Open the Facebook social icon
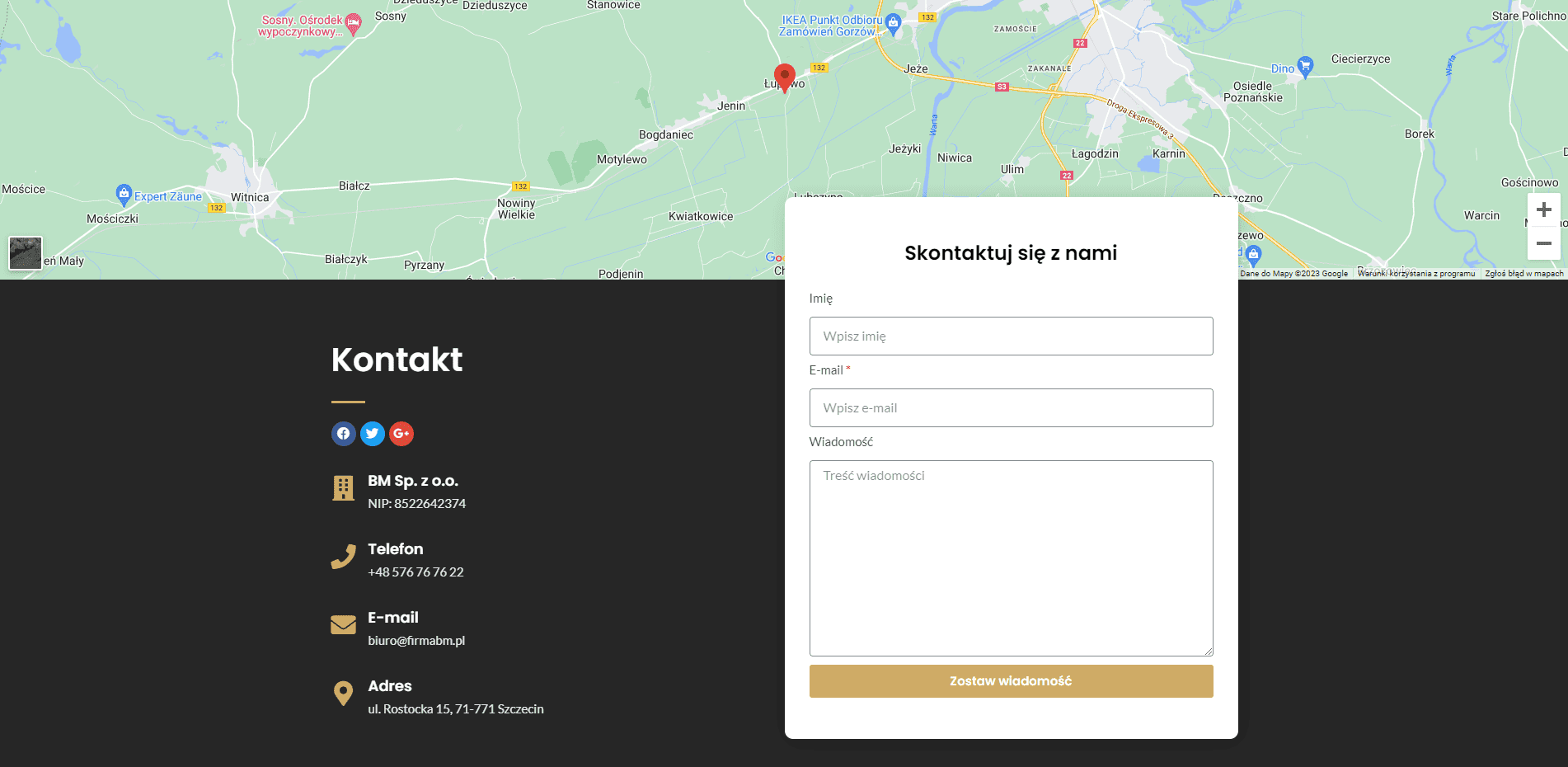 tap(343, 434)
